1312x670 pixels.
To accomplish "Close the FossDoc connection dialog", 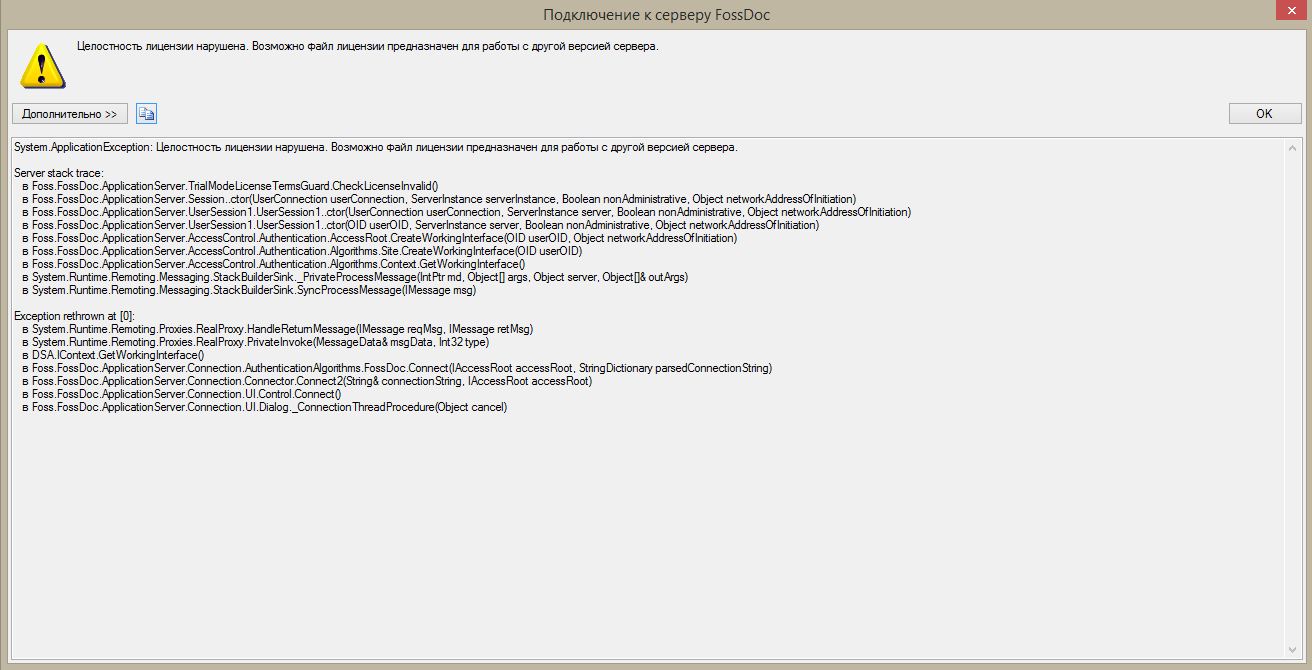I will tap(1290, 10).
